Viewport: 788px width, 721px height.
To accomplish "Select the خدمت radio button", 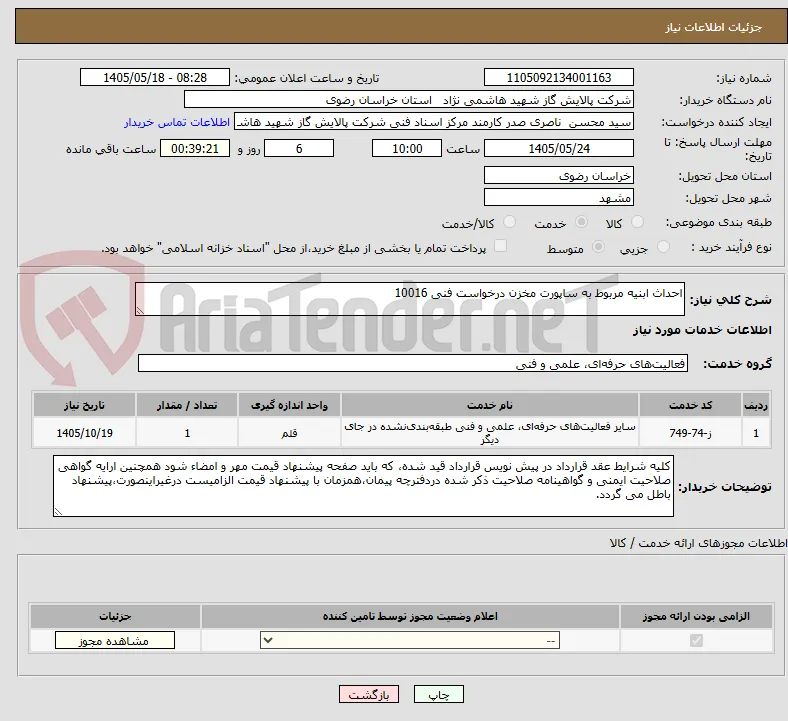I will (581, 222).
